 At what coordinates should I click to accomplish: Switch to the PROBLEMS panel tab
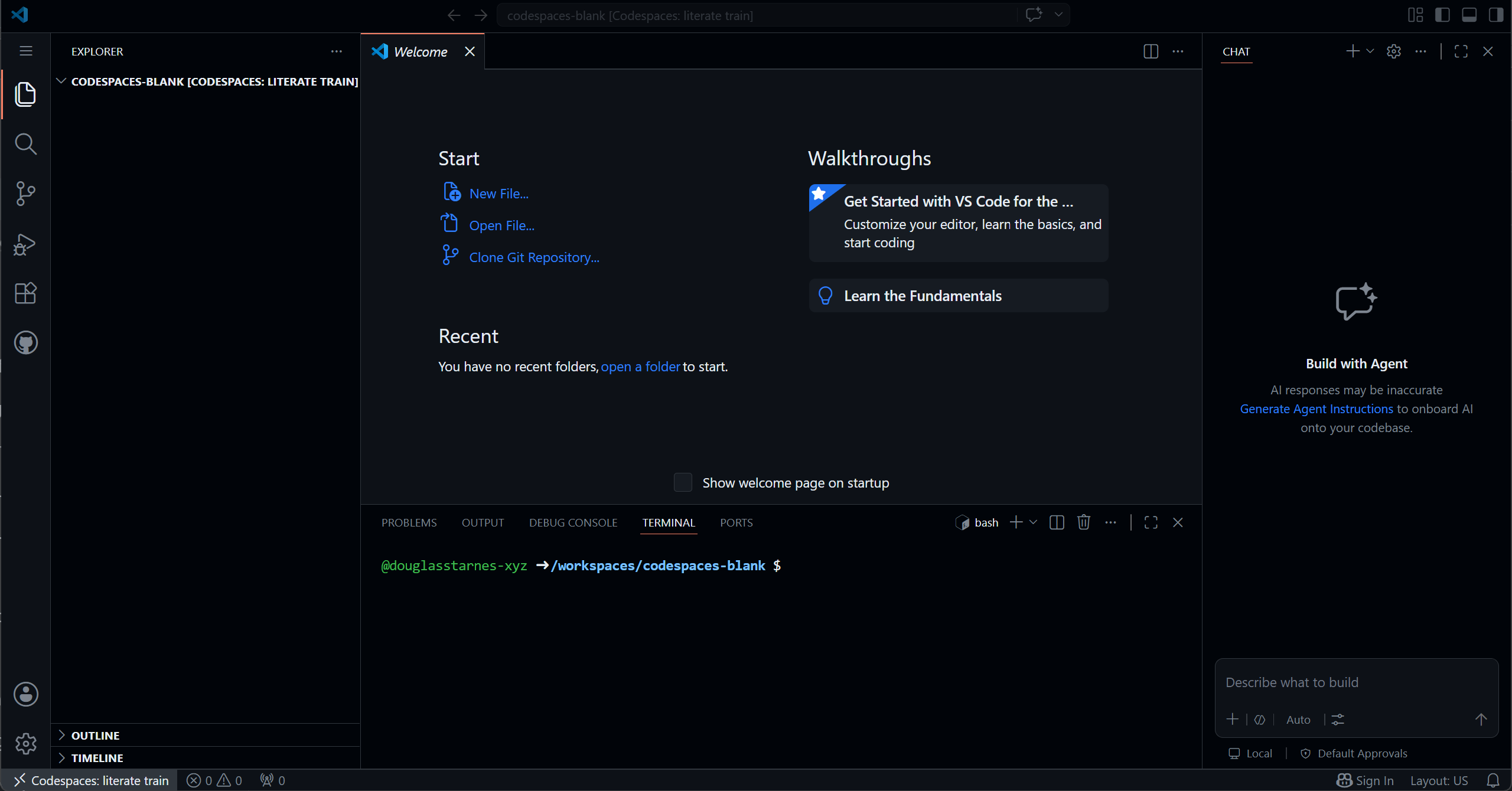[x=409, y=522]
